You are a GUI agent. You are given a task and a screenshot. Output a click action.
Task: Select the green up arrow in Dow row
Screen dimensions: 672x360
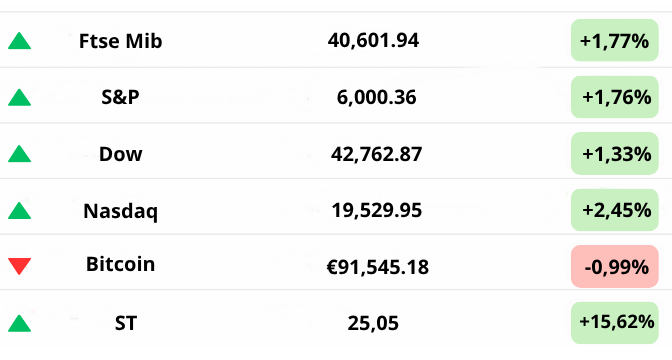point(19,154)
